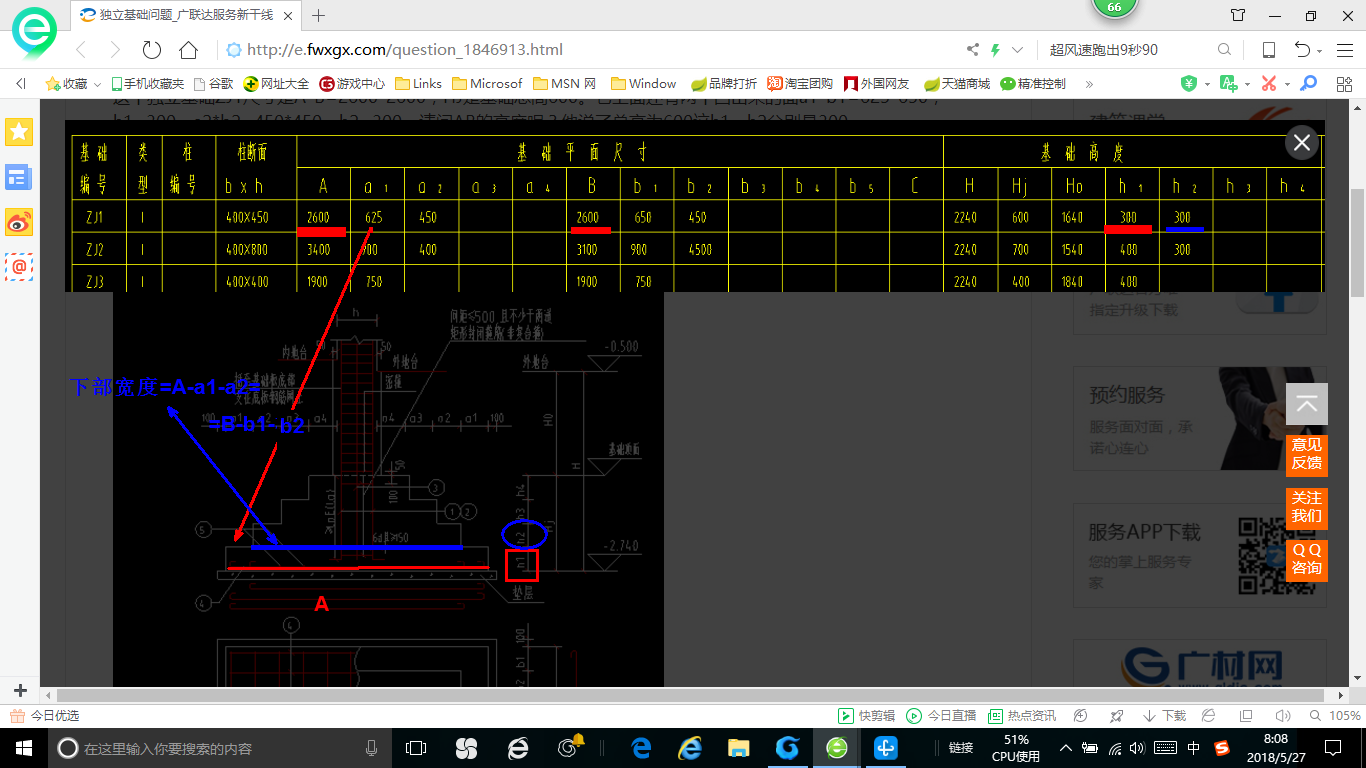Open the browser home page

pos(188,50)
